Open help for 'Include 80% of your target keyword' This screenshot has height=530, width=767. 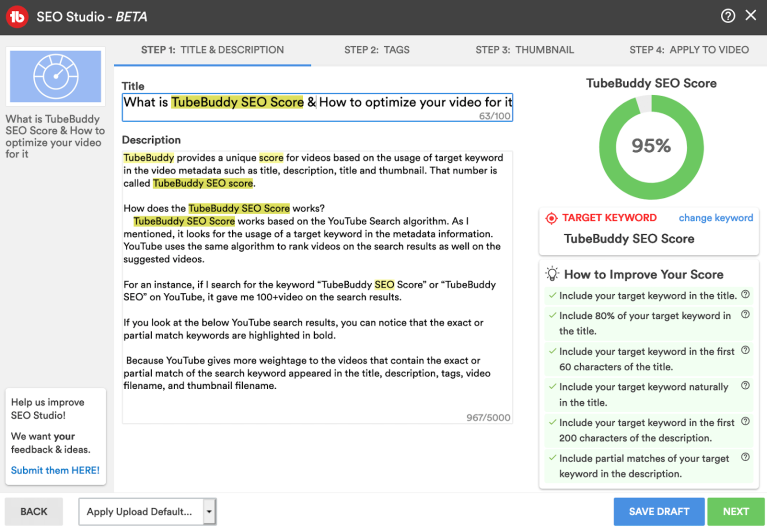coord(745,314)
